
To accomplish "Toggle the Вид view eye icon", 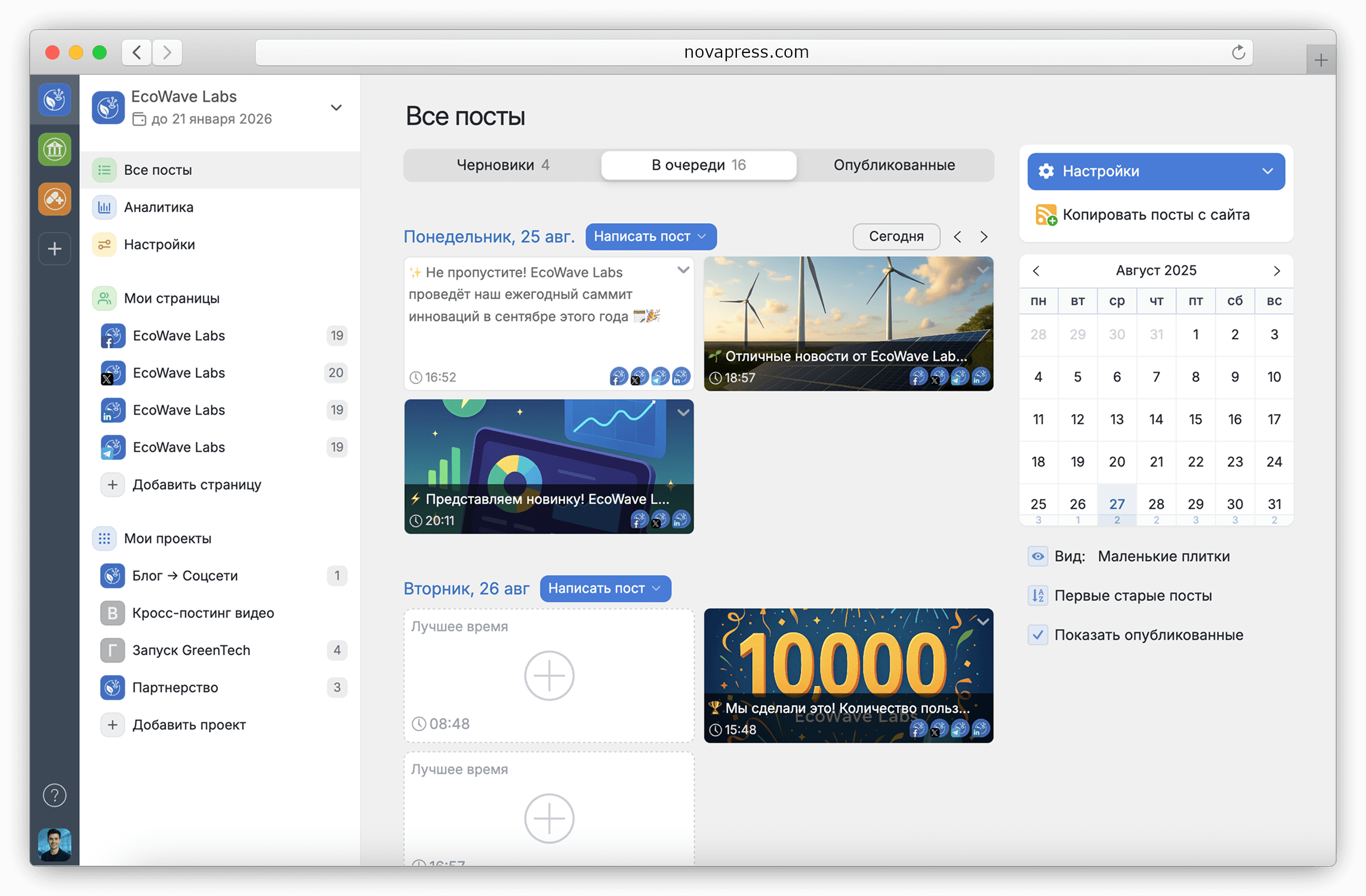I will tap(1038, 556).
